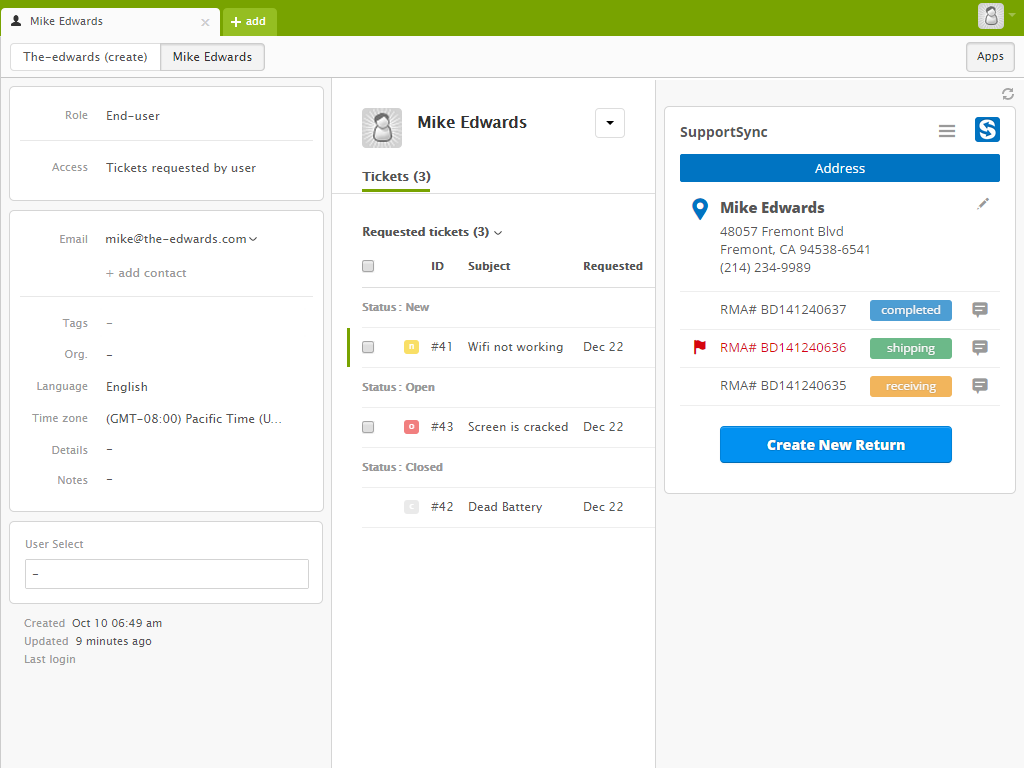
Task: Open comments for RMA# BD141240636
Action: click(980, 348)
